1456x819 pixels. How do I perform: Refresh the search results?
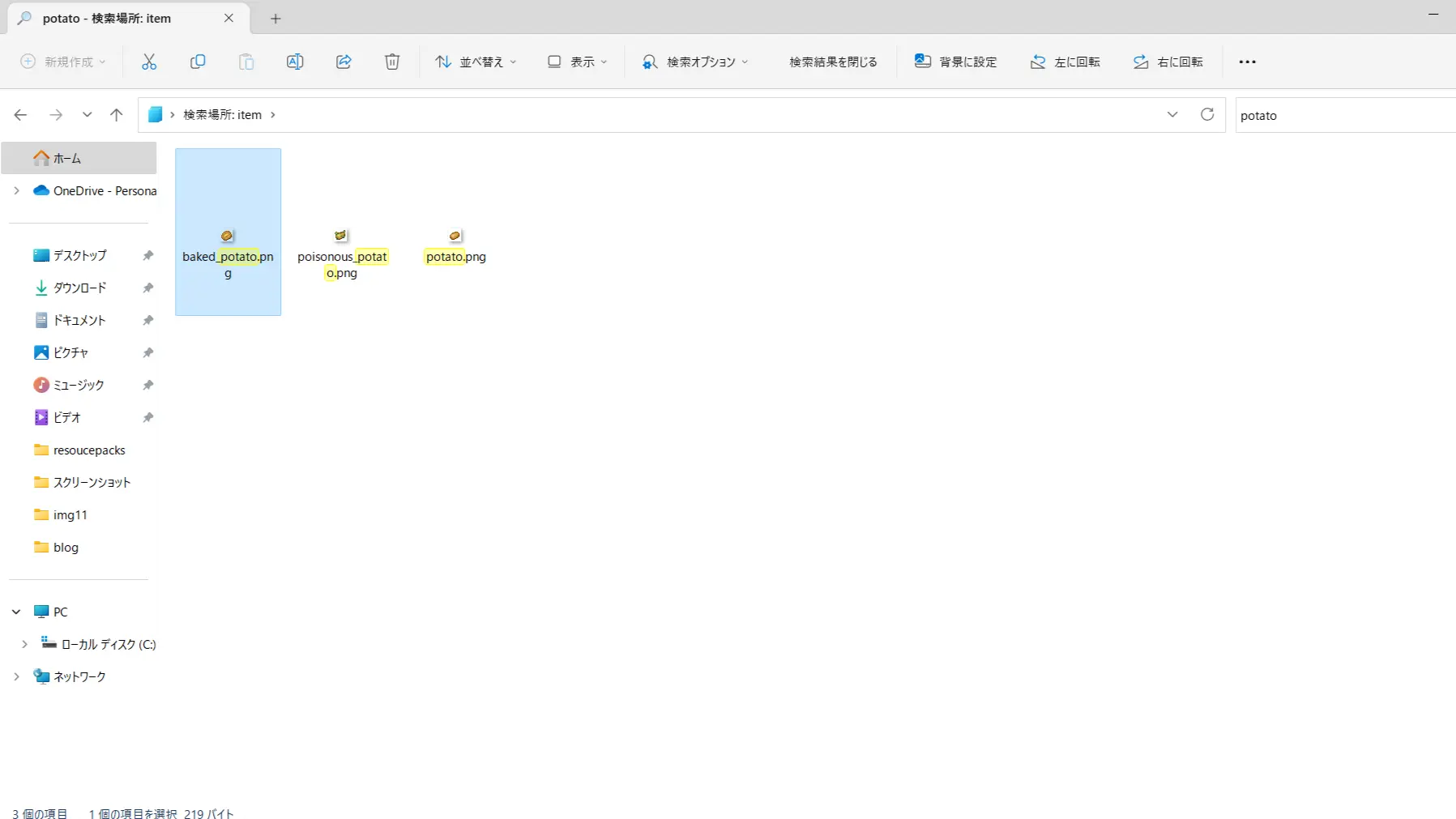point(1207,114)
